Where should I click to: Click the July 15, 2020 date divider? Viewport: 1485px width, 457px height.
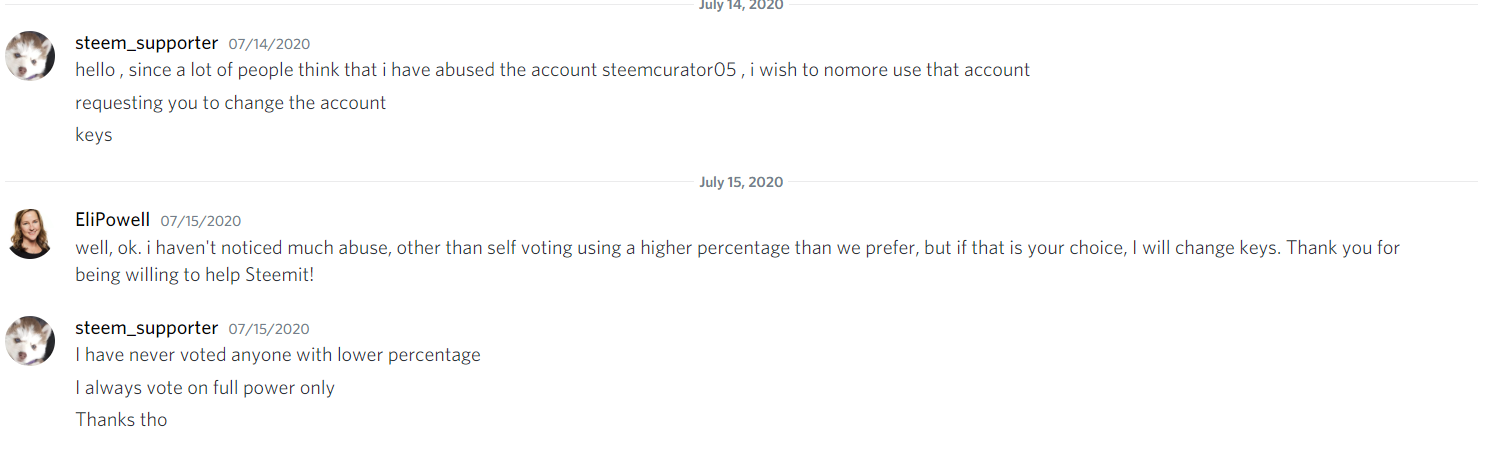click(741, 182)
